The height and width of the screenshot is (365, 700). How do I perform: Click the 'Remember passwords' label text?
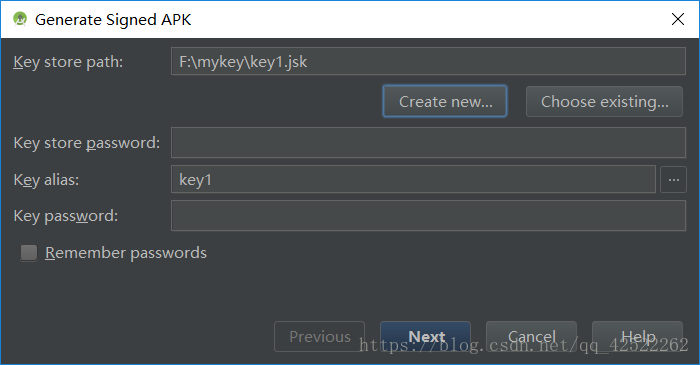tap(126, 253)
